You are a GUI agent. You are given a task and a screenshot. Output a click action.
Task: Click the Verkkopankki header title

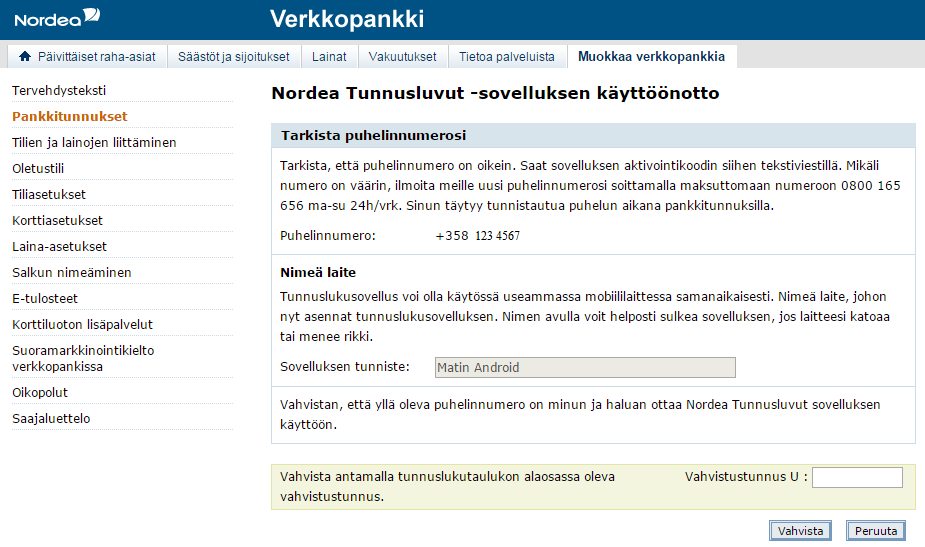pos(347,19)
